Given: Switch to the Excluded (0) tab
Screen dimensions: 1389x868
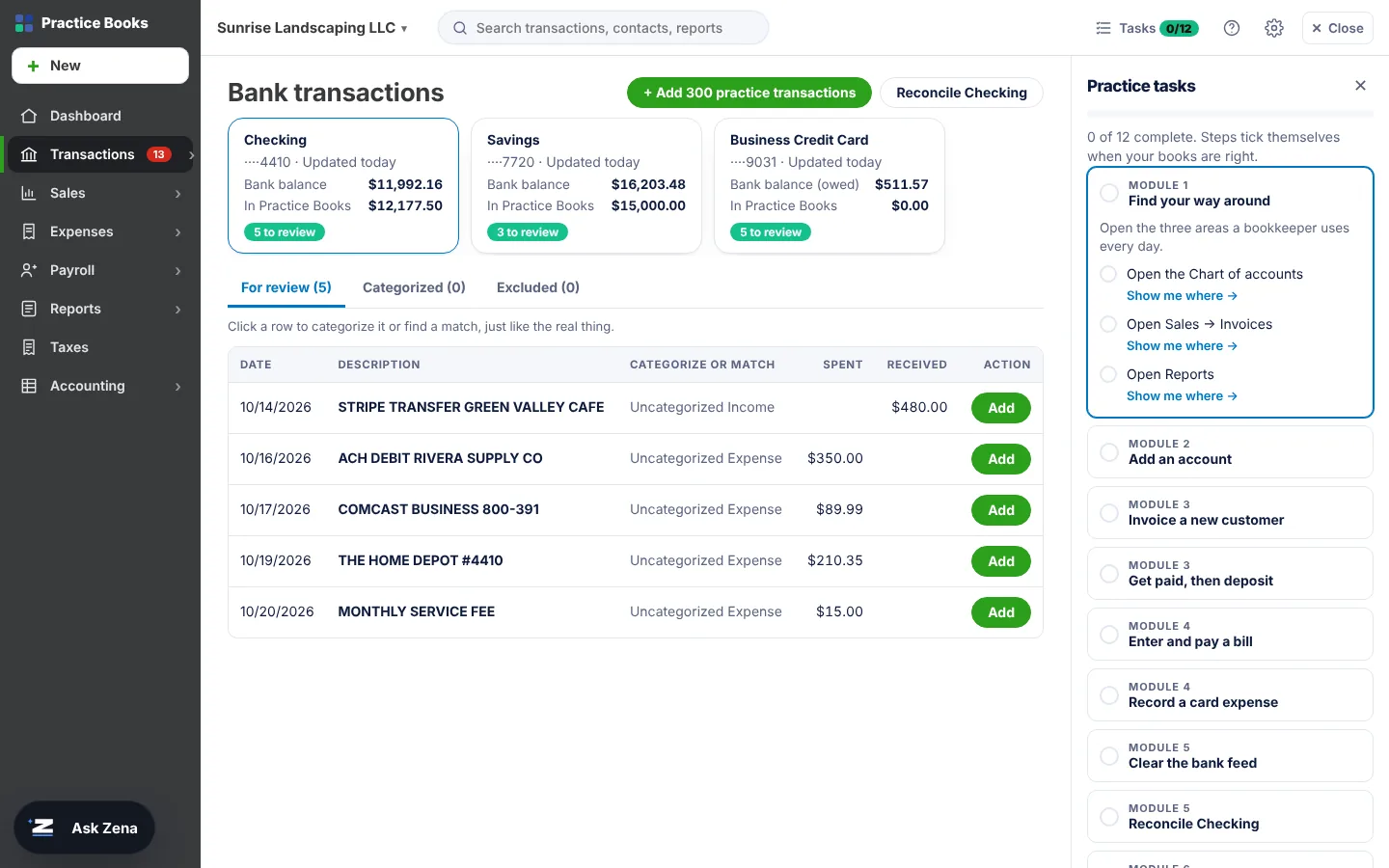Looking at the screenshot, I should (x=538, y=287).
